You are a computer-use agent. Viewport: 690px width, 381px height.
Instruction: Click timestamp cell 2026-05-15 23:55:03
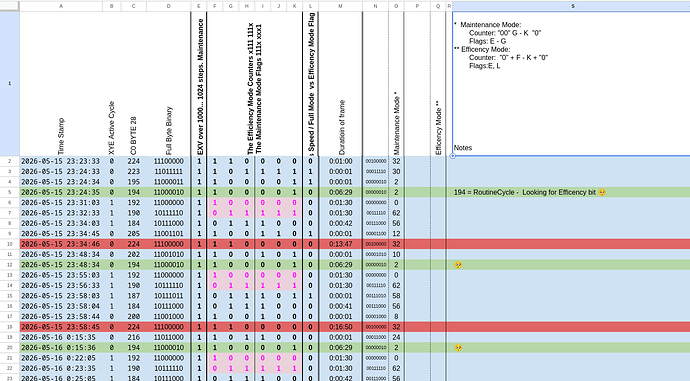click(61, 275)
